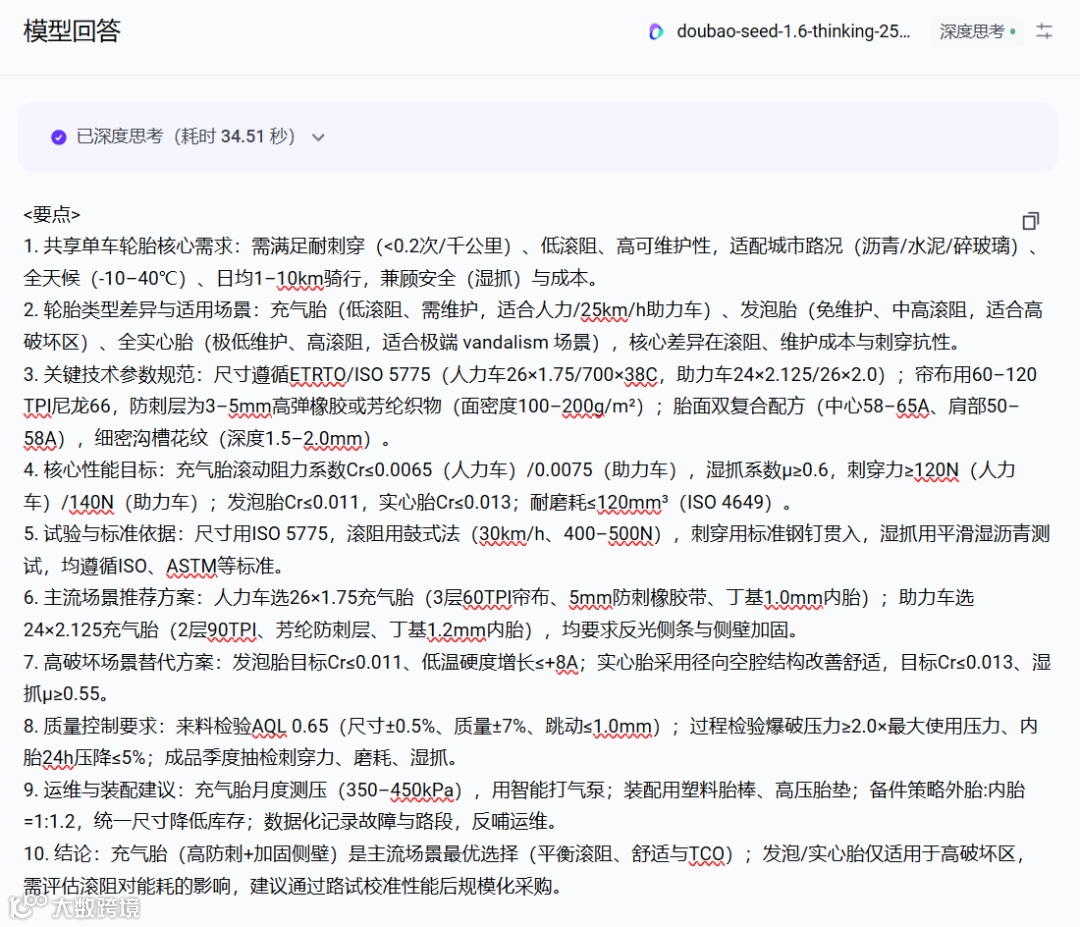1080x927 pixels.
Task: Open the model settings sliders icon
Action: coord(1044,31)
